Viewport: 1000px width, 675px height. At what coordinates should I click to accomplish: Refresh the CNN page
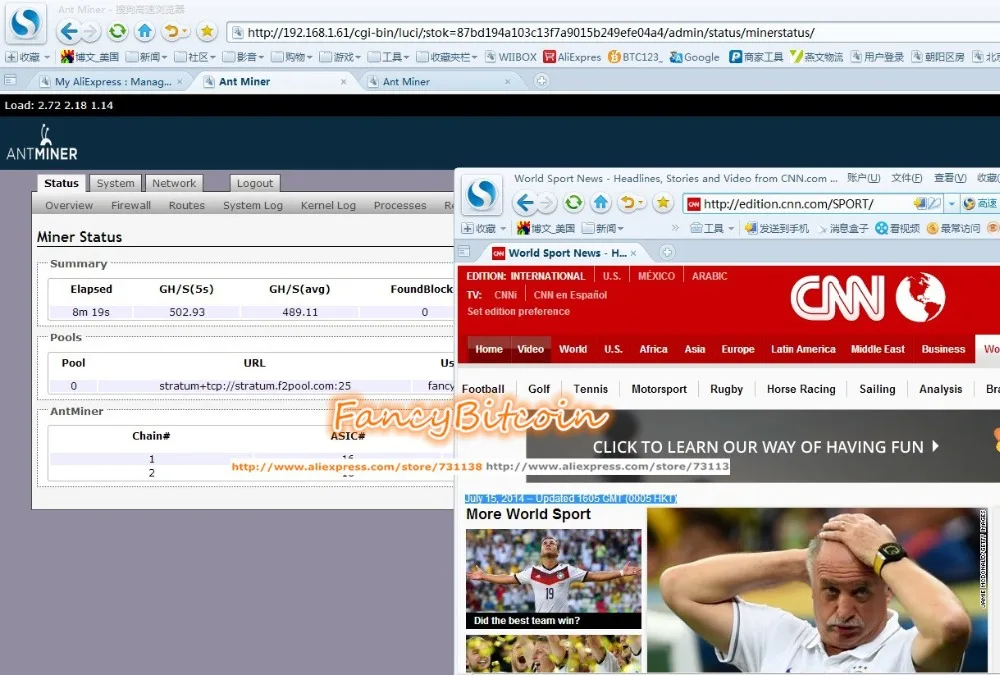574,203
